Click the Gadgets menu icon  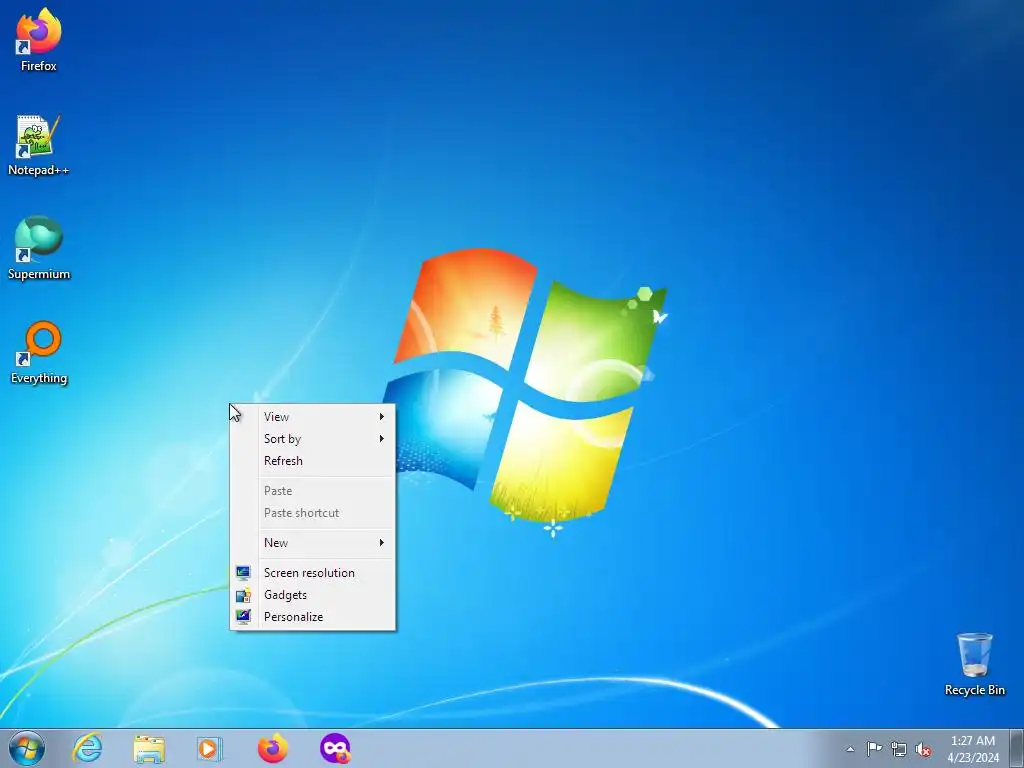(x=244, y=595)
